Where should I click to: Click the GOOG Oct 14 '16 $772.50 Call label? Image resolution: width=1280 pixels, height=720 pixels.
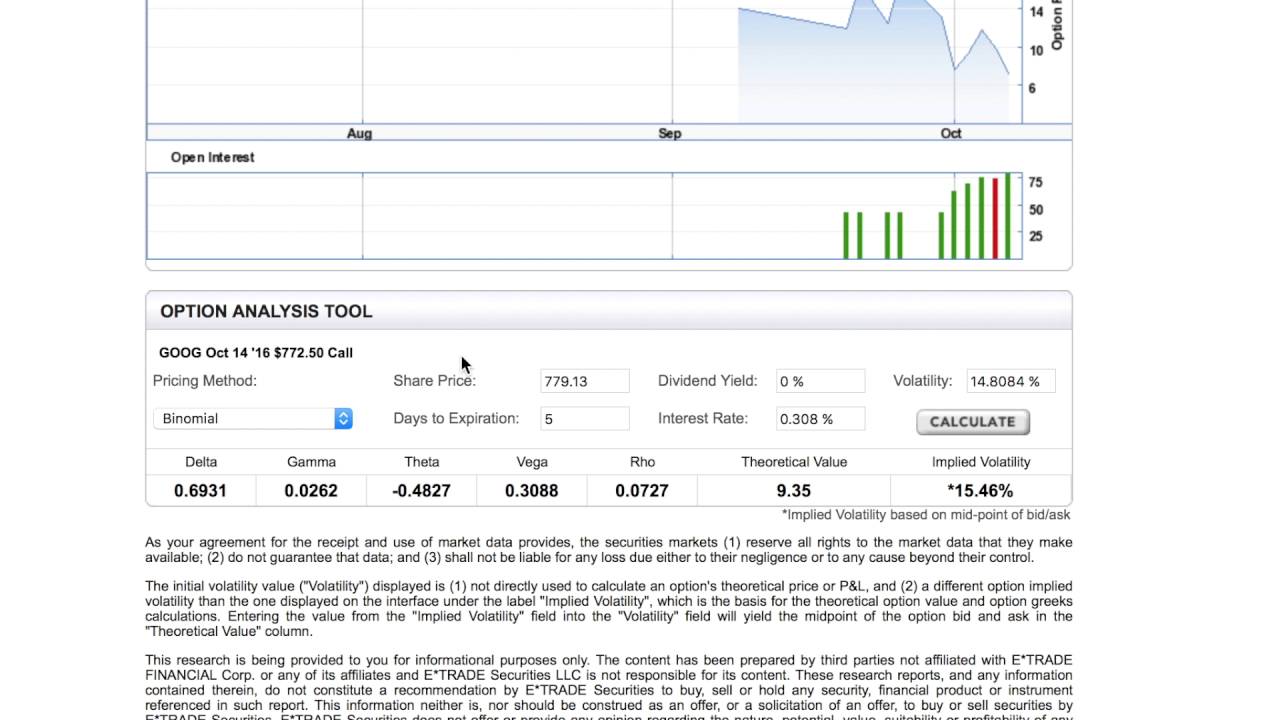click(x=256, y=352)
